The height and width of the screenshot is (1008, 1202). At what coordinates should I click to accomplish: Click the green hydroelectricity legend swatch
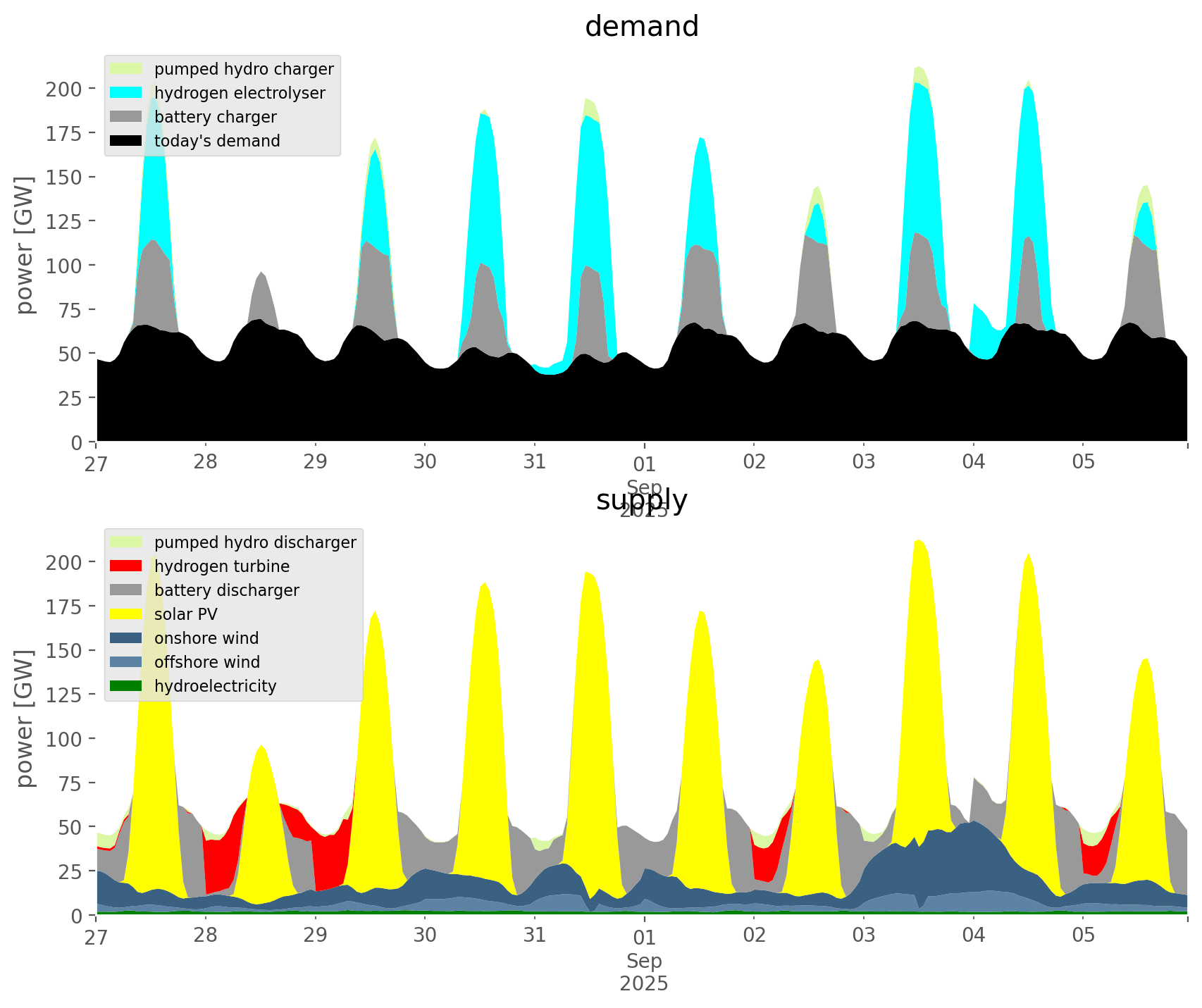(126, 686)
